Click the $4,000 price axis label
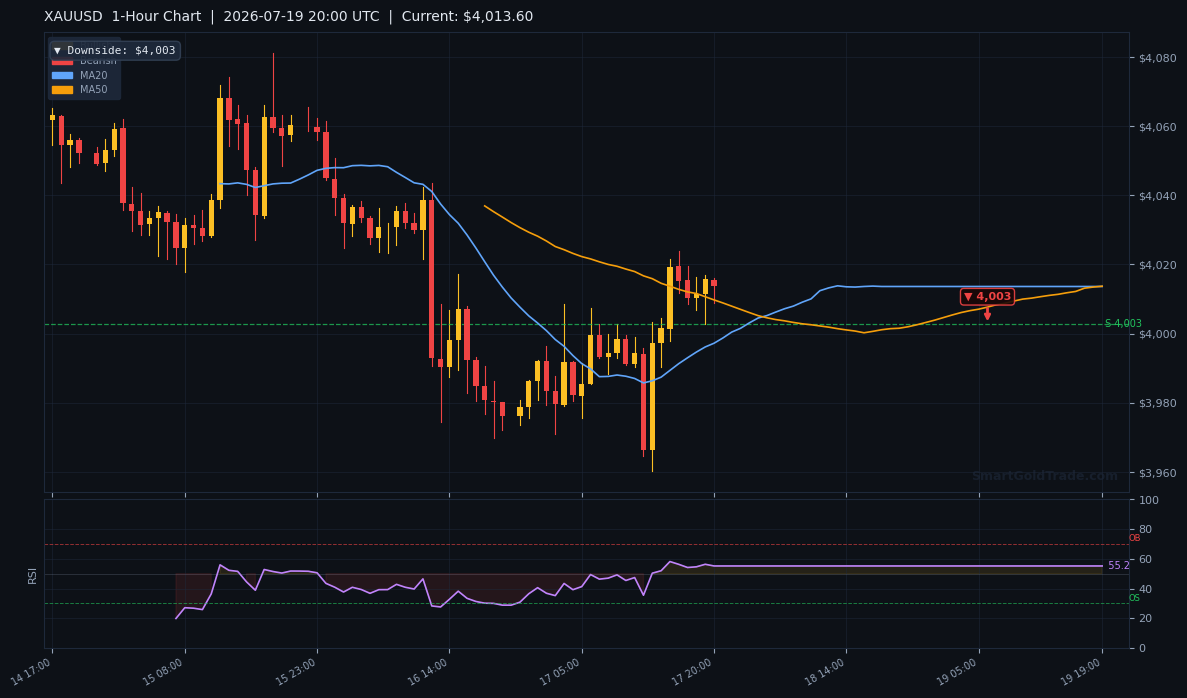Viewport: 1187px width, 698px height. 1157,335
